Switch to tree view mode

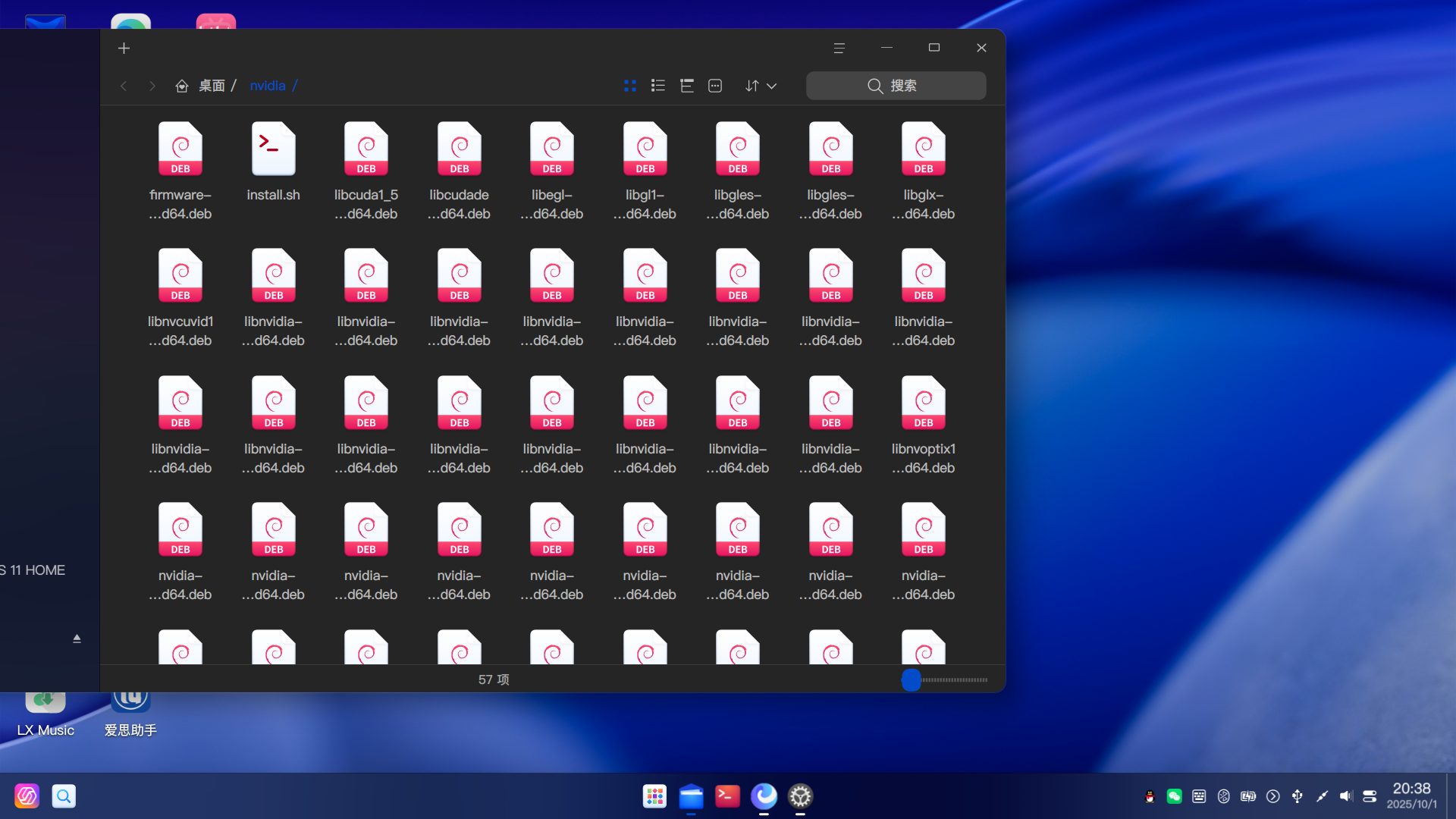[687, 86]
